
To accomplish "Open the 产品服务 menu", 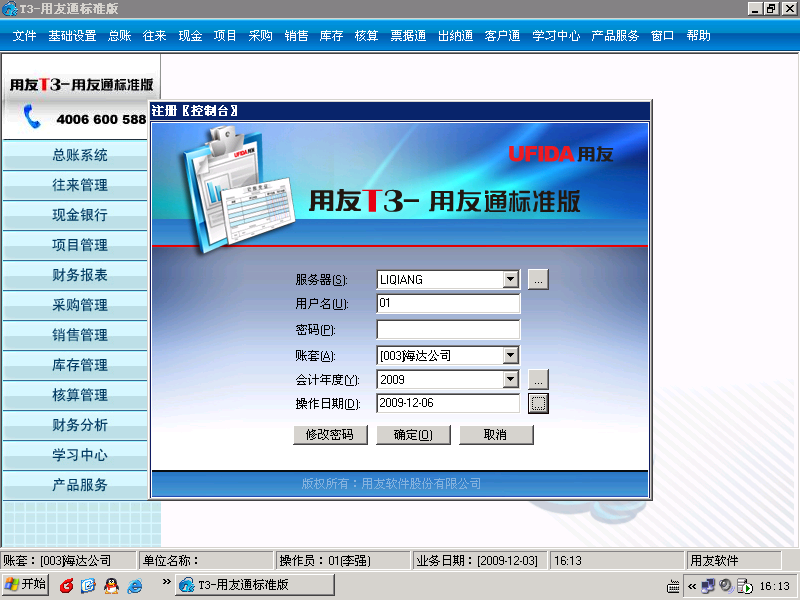I will (615, 36).
